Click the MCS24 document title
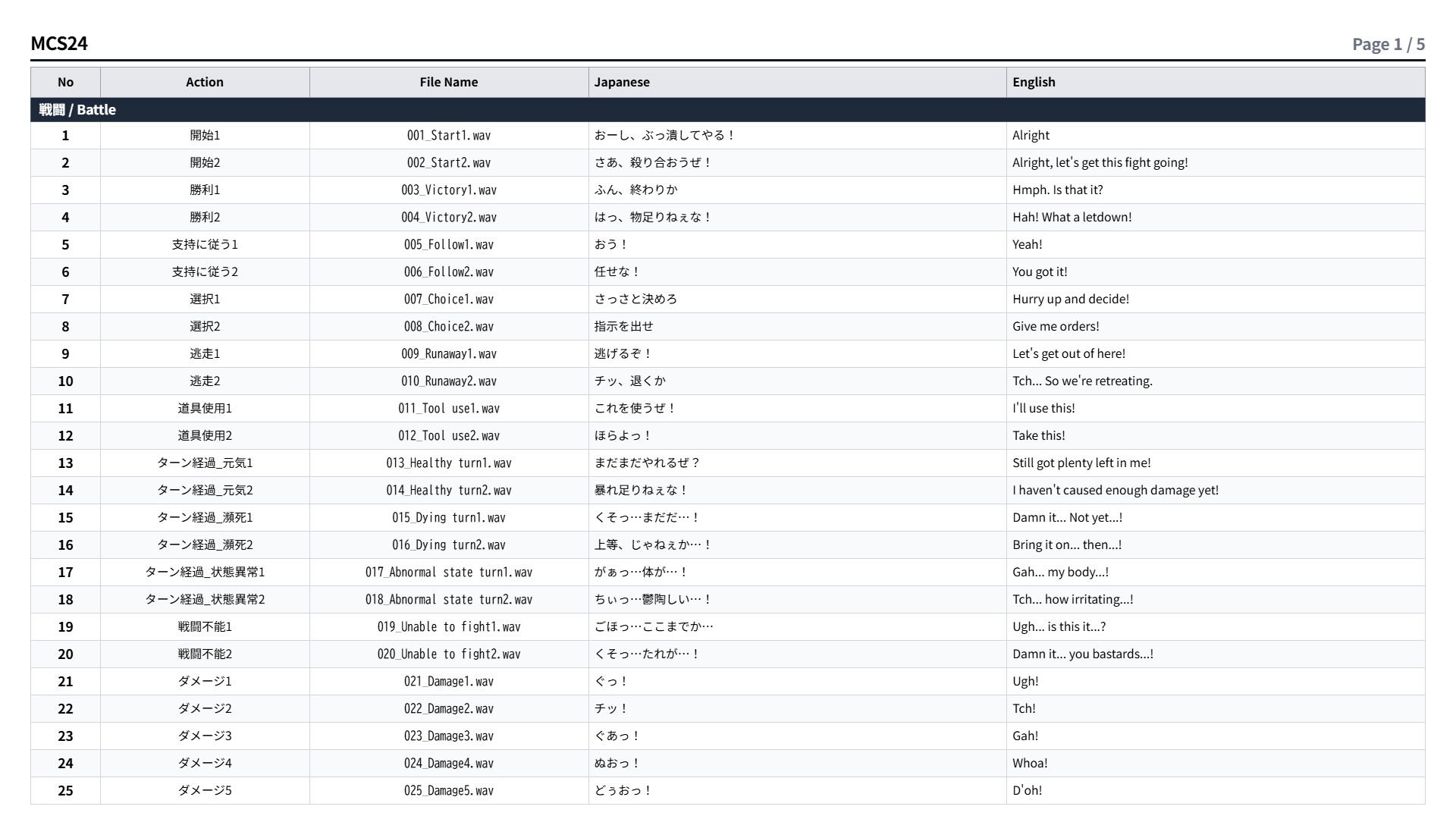1456x819 pixels. click(59, 43)
